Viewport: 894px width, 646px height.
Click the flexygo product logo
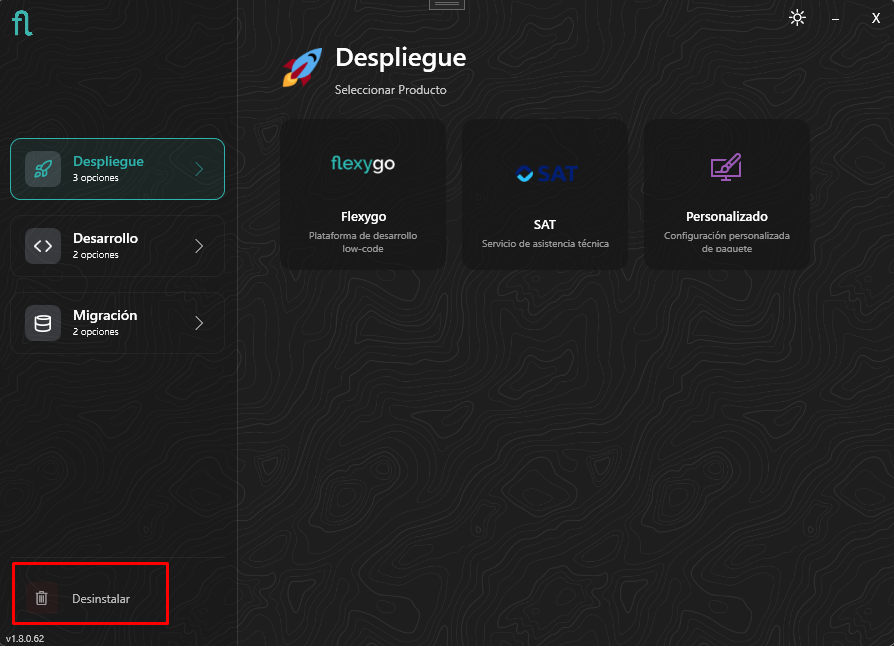tap(363, 164)
